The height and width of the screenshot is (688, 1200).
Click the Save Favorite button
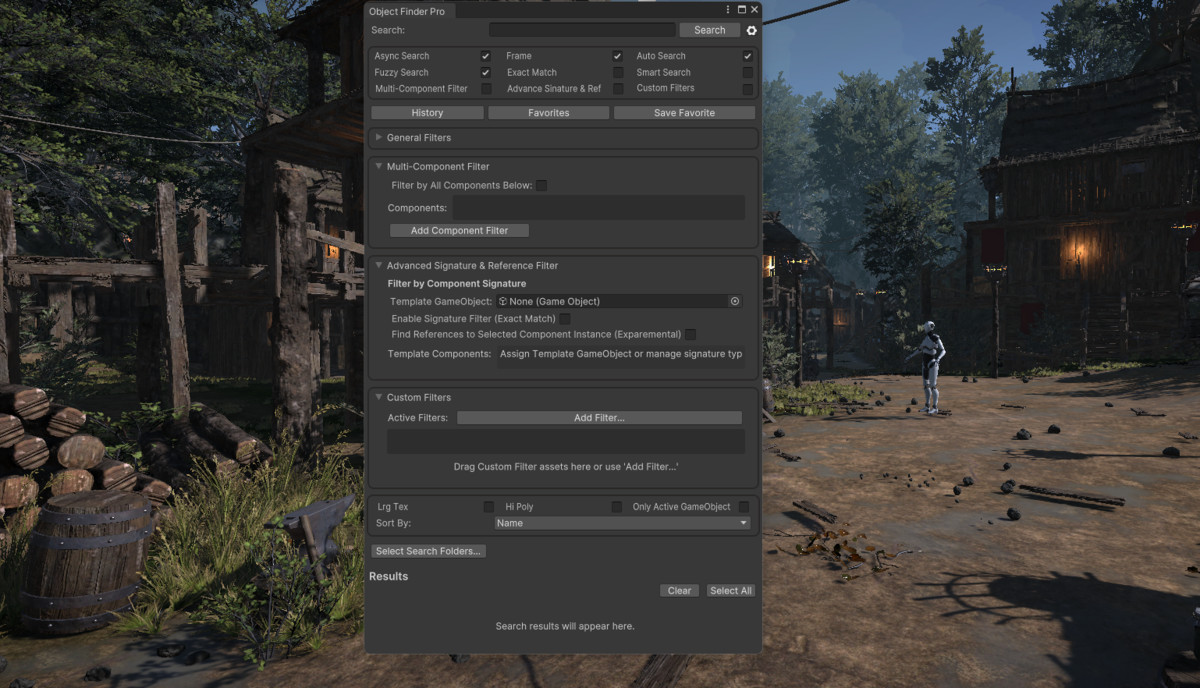coord(683,112)
